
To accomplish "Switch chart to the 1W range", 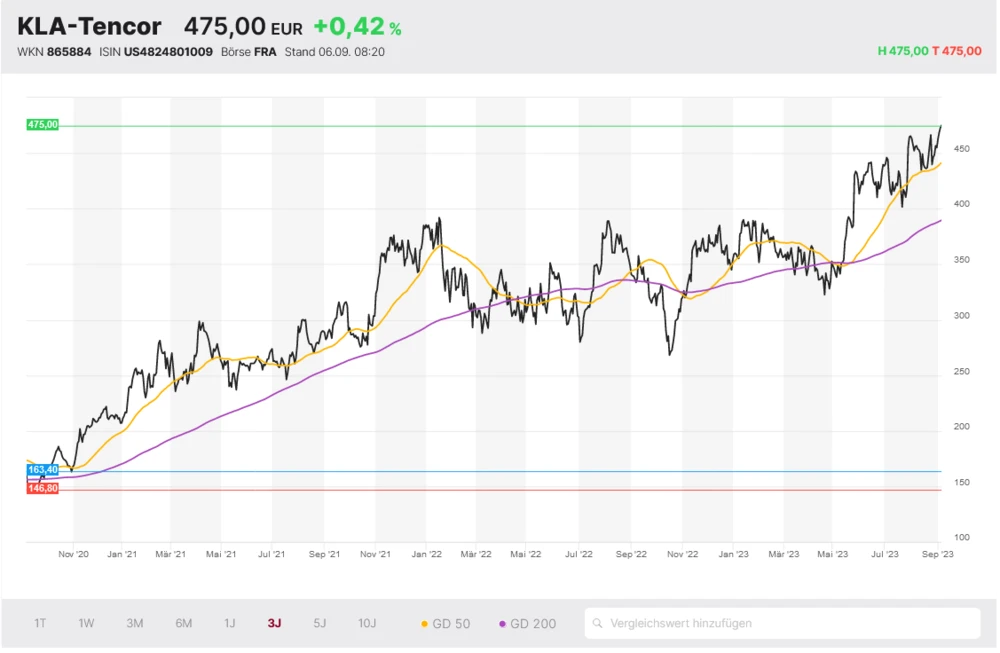I will (87, 623).
